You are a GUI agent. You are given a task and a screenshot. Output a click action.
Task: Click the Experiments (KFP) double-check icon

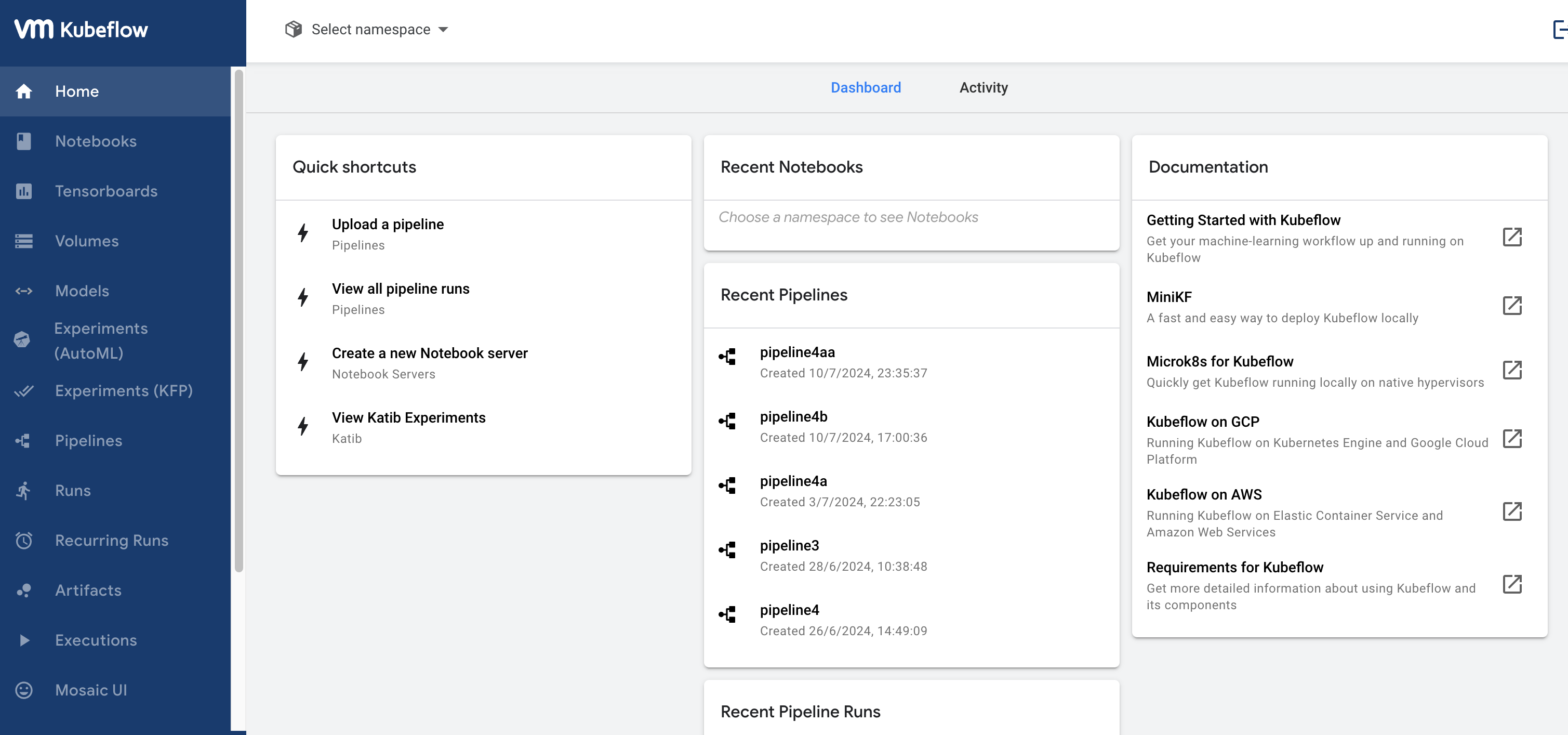click(24, 391)
